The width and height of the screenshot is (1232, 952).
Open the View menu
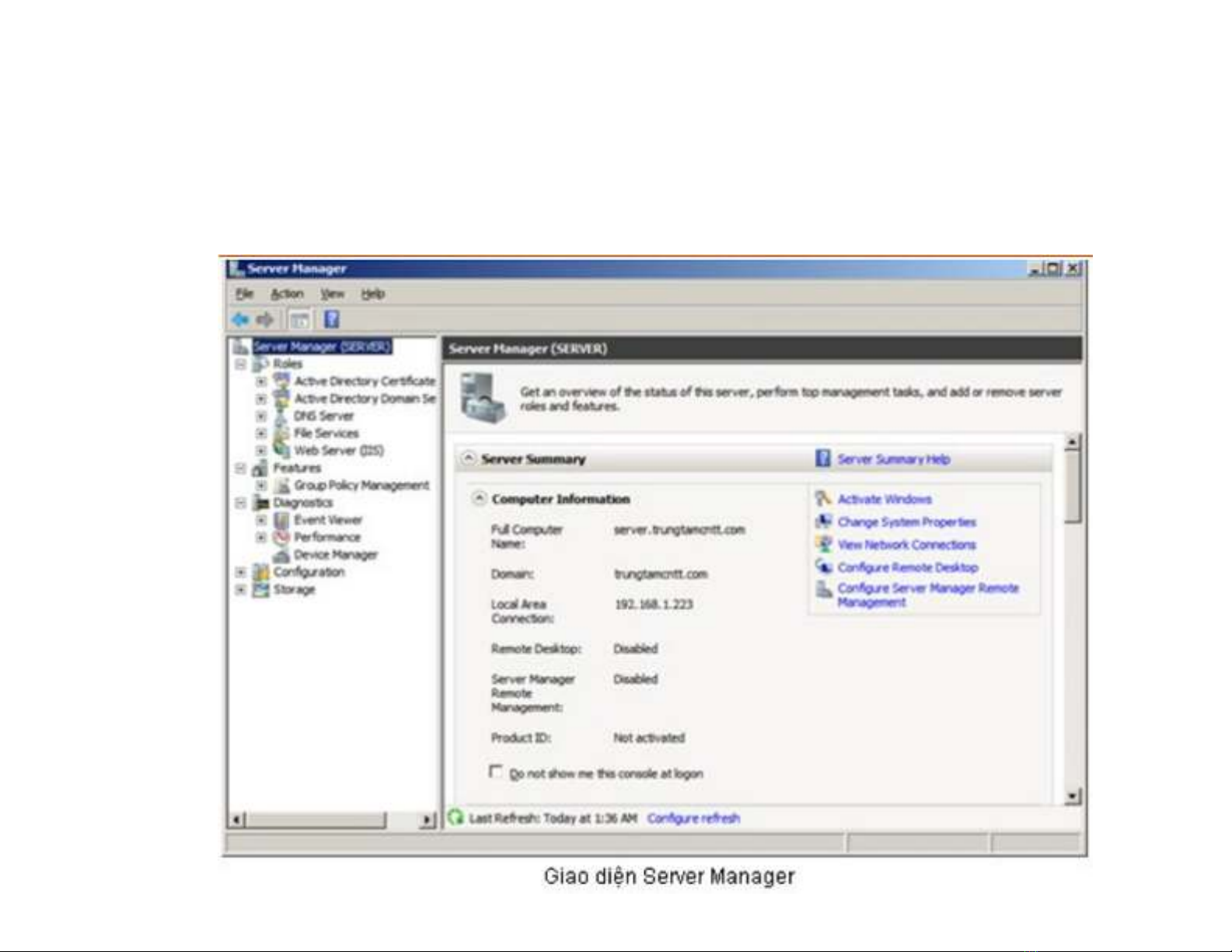click(x=332, y=294)
